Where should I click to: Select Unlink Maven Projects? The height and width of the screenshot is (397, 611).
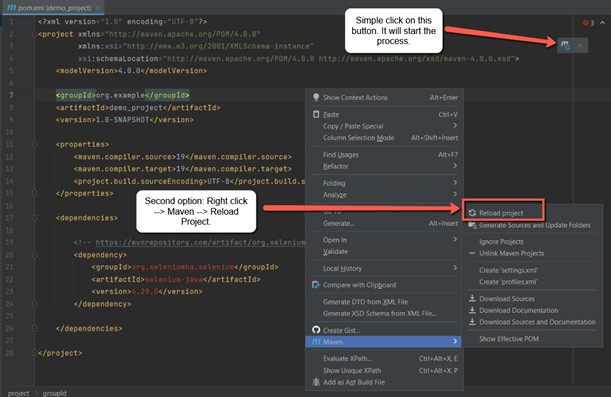pyautogui.click(x=511, y=253)
